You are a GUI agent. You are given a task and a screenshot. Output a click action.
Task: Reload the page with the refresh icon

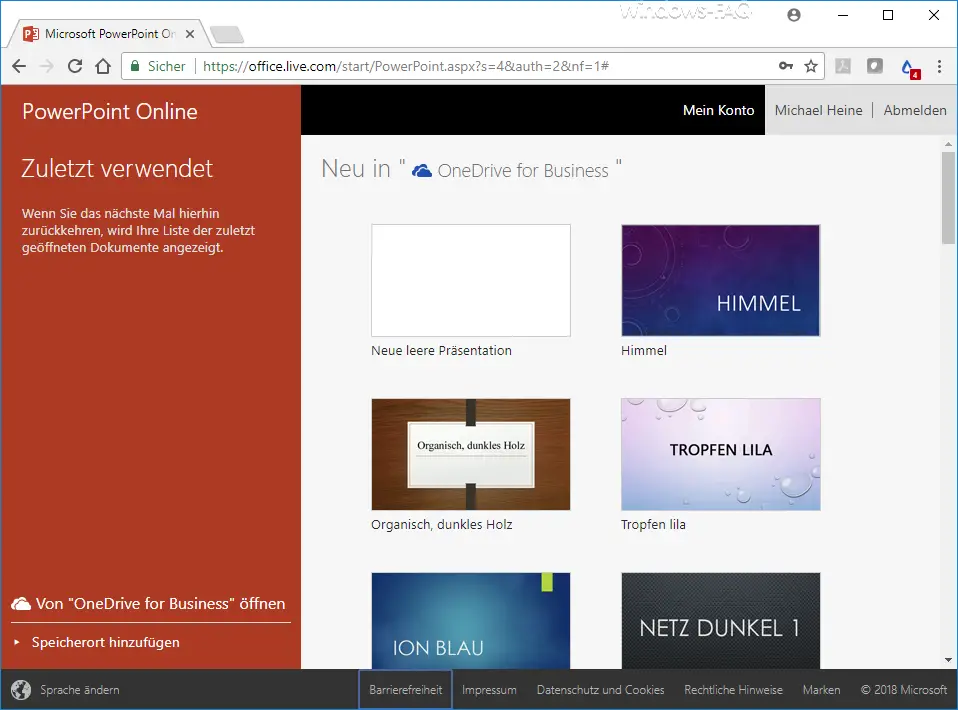(x=75, y=66)
